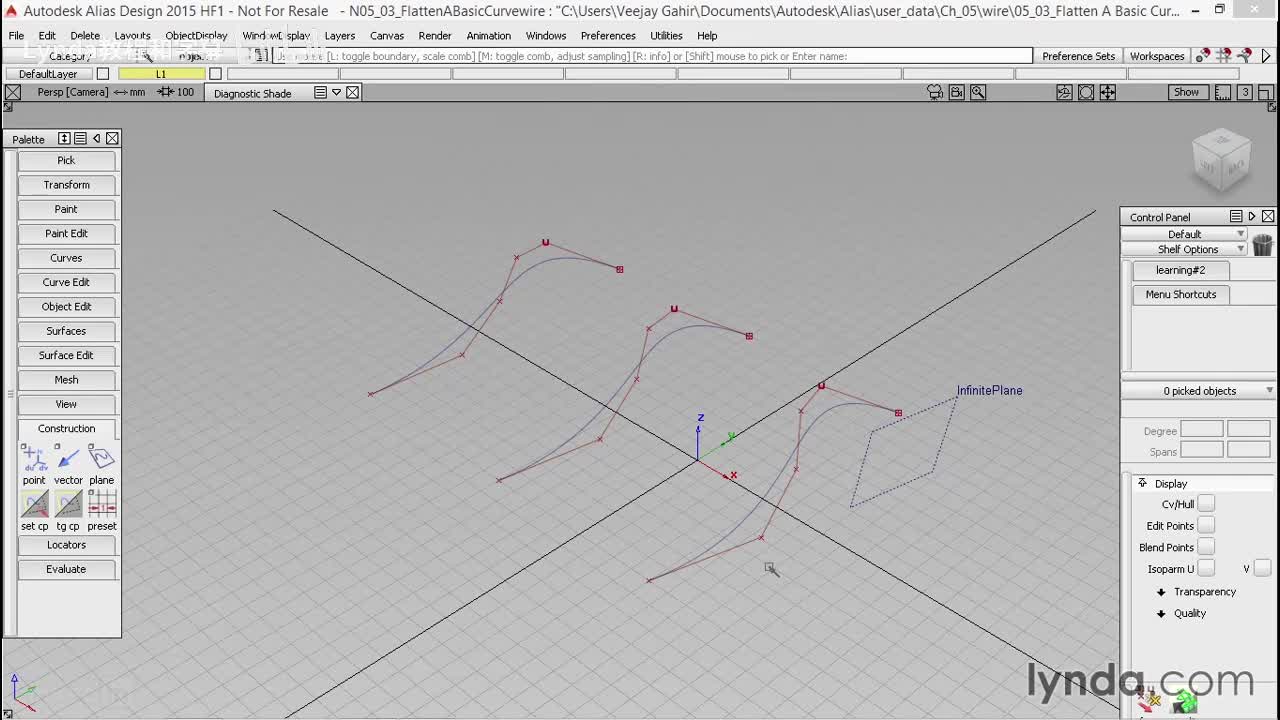Close the Palette window

112,139
